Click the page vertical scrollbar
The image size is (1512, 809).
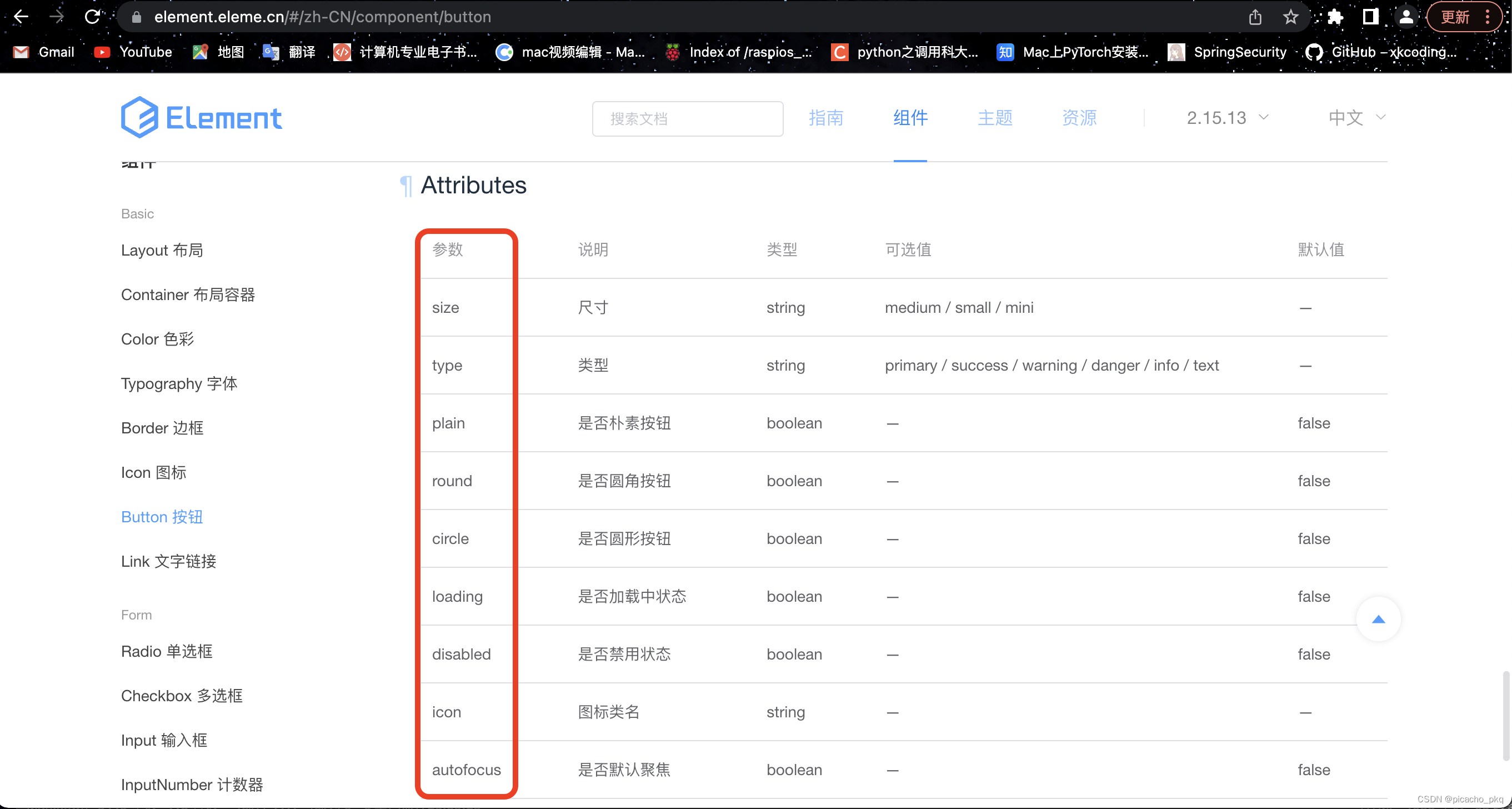coord(1505,715)
